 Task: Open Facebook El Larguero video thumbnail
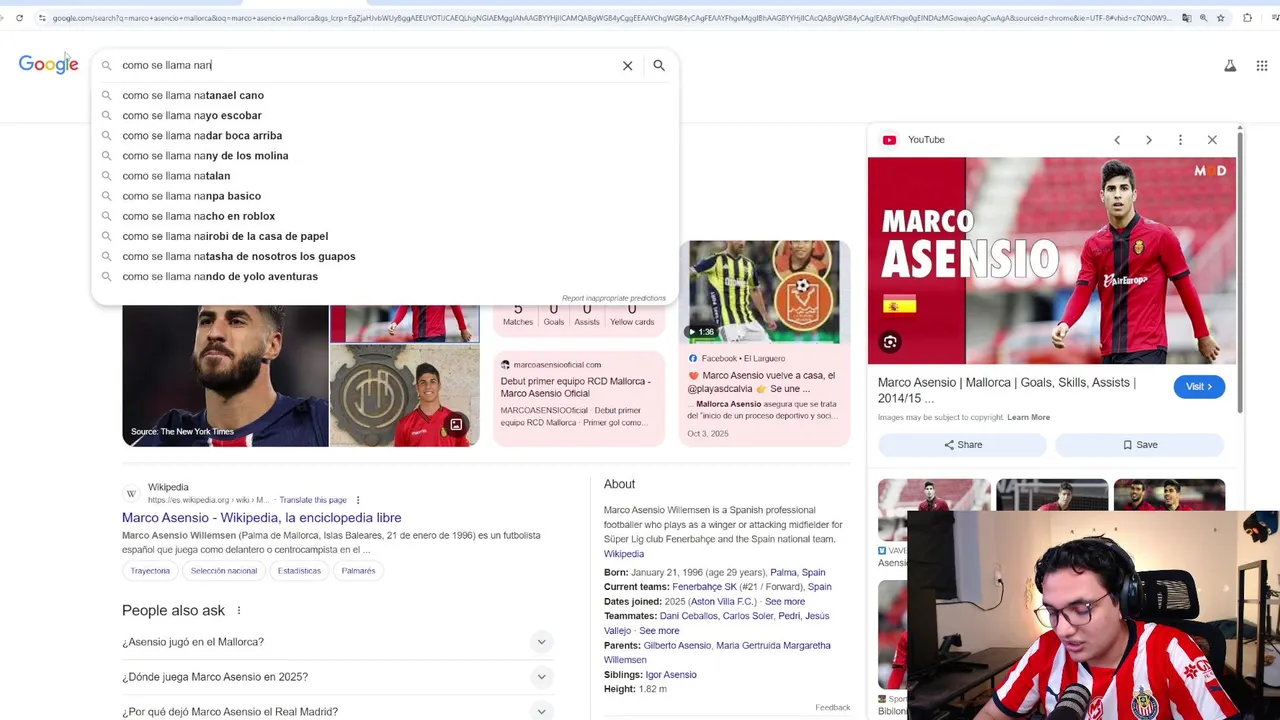click(x=764, y=290)
